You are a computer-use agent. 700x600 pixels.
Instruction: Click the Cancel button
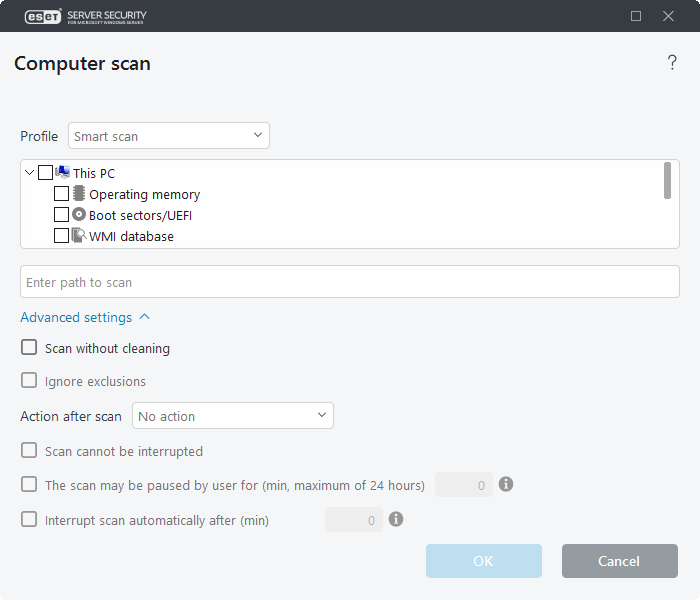(619, 561)
